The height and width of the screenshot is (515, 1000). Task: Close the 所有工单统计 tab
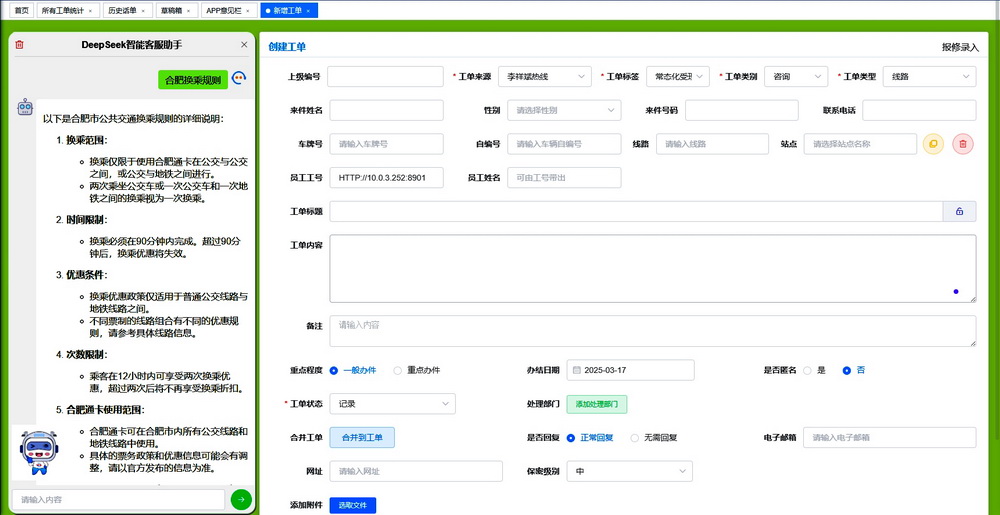pos(90,11)
